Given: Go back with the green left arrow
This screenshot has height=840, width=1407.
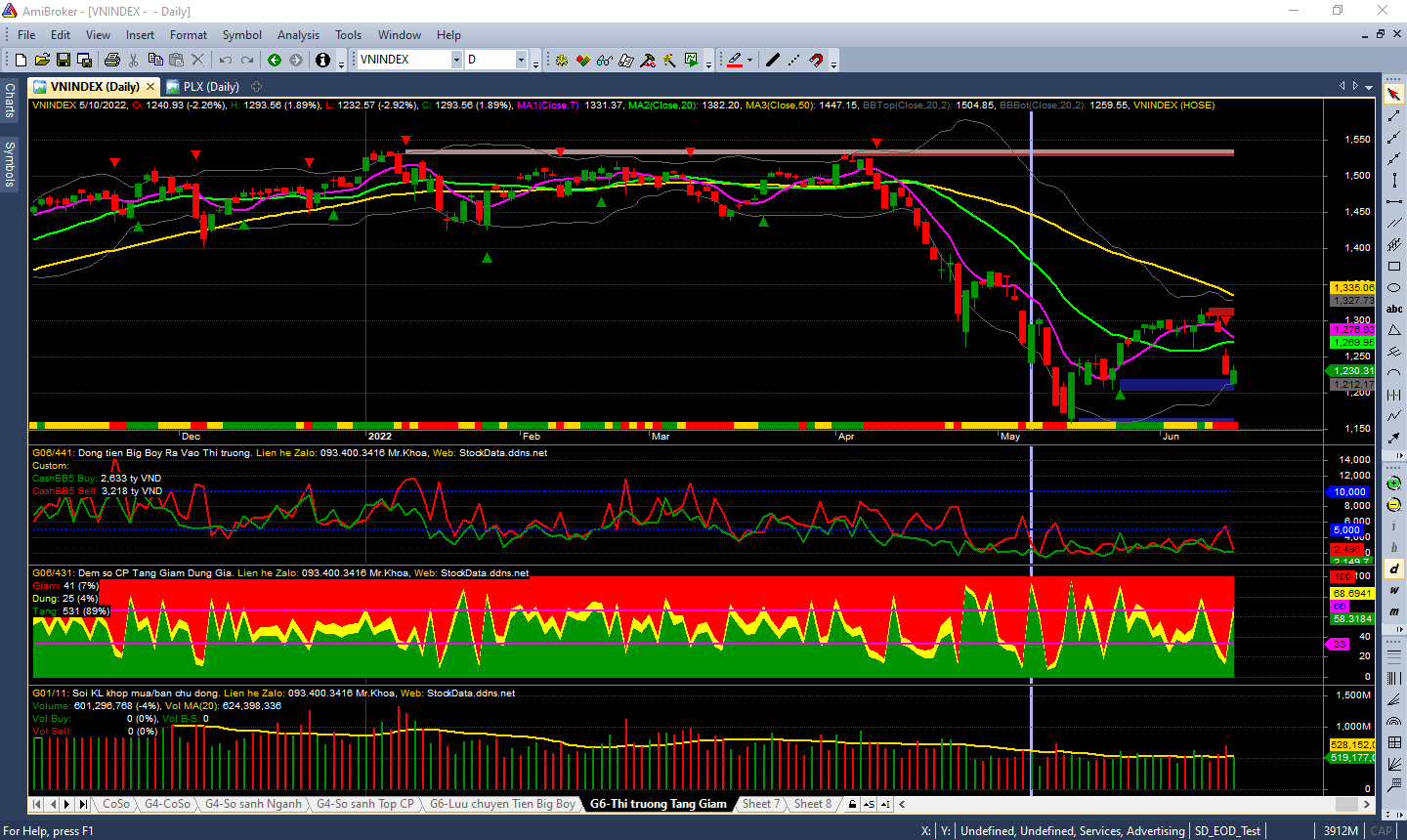Looking at the screenshot, I should coord(275,60).
